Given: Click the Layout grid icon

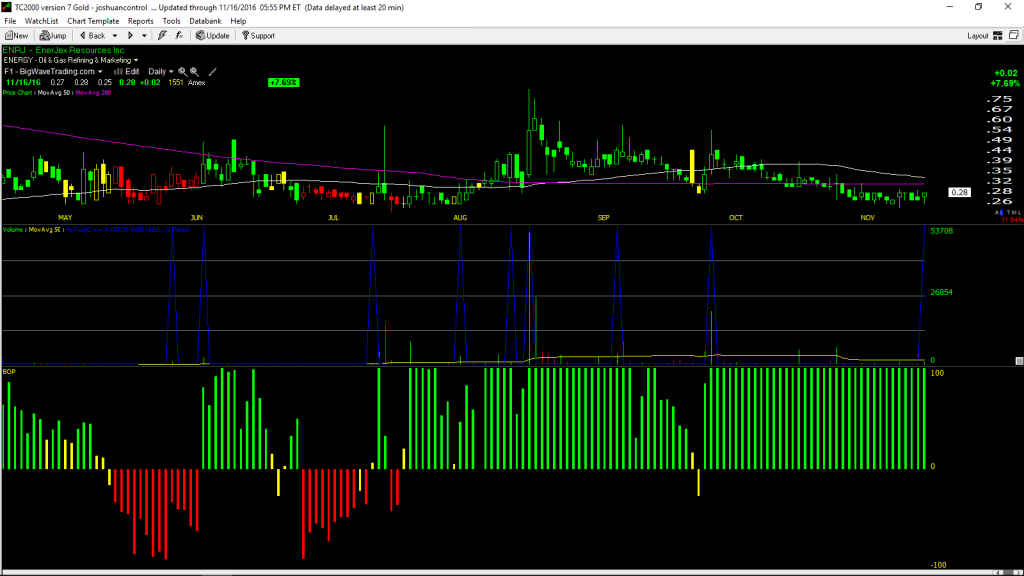Looking at the screenshot, I should (x=998, y=36).
